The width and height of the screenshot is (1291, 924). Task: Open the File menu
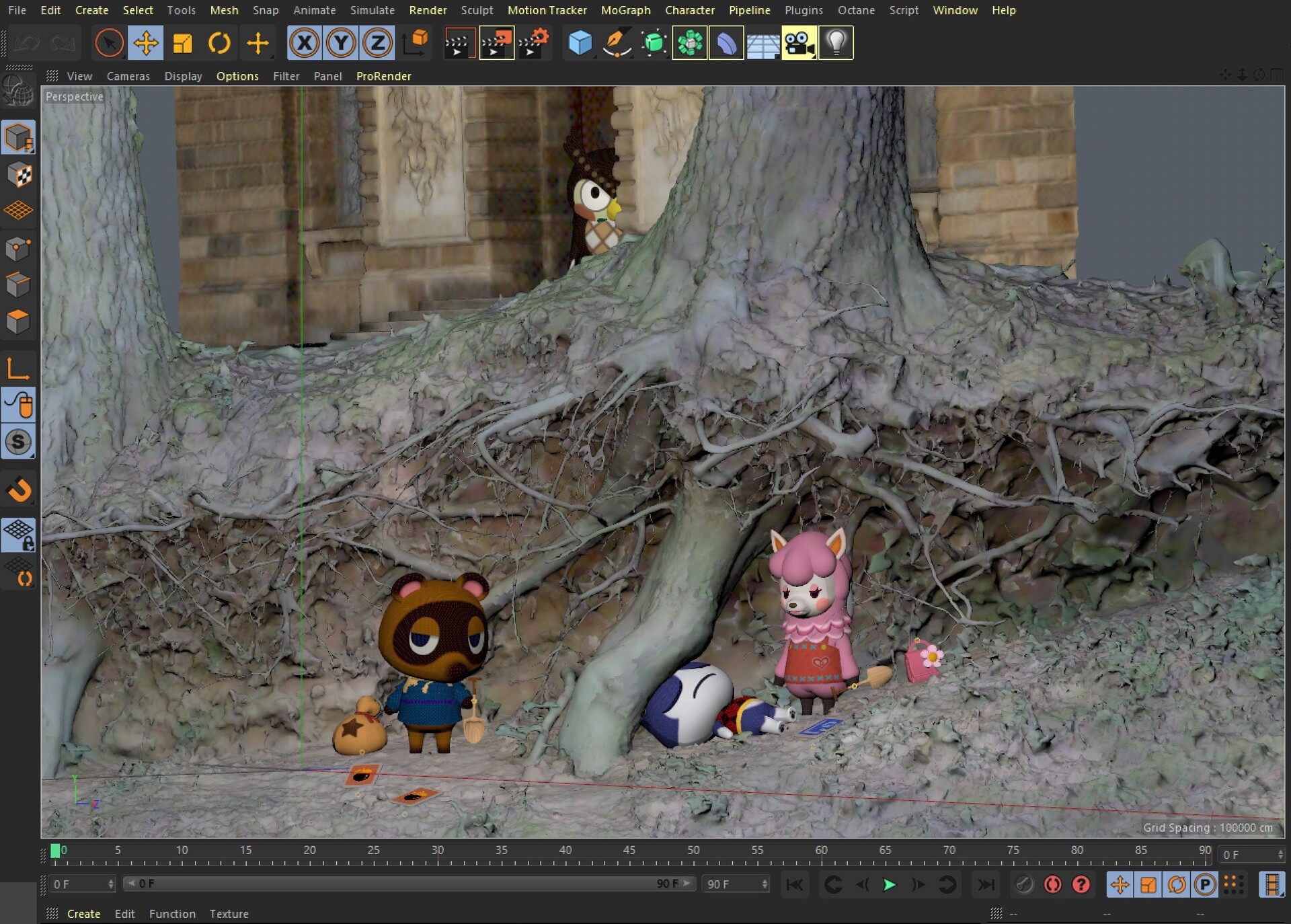pyautogui.click(x=17, y=10)
